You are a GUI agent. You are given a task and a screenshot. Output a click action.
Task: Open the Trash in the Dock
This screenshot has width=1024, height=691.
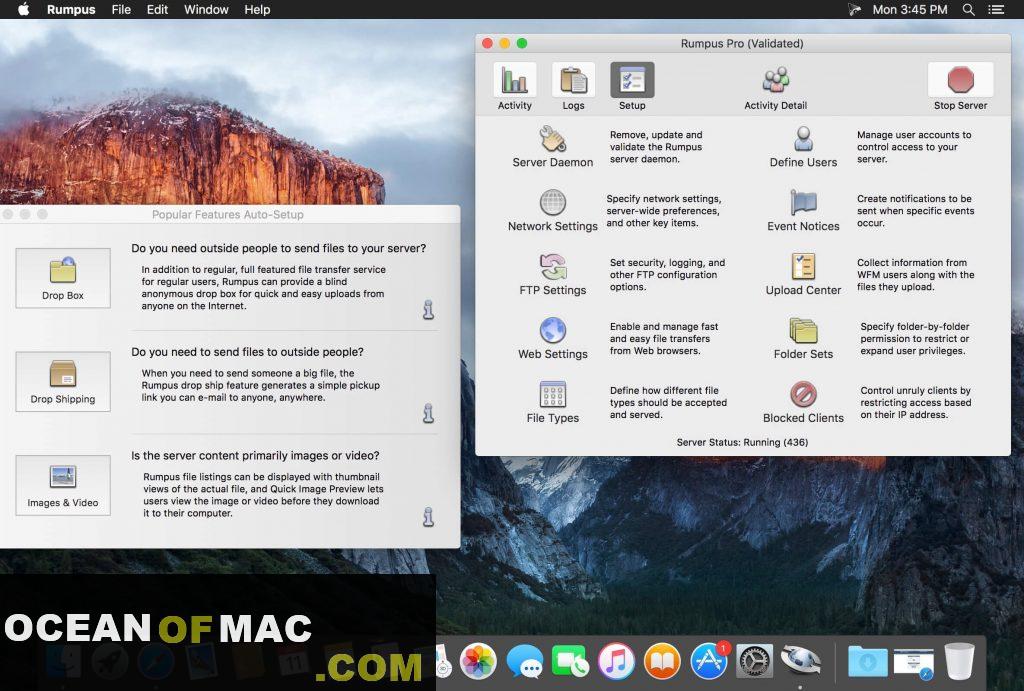click(959, 661)
